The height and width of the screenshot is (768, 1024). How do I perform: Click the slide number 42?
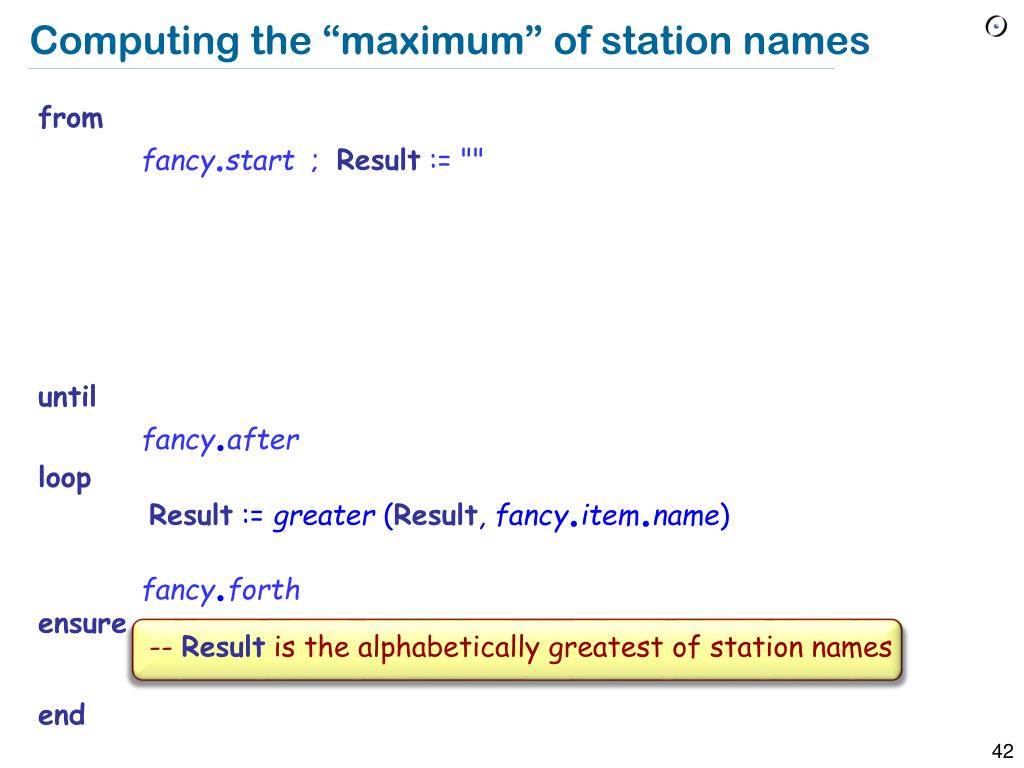(1002, 751)
